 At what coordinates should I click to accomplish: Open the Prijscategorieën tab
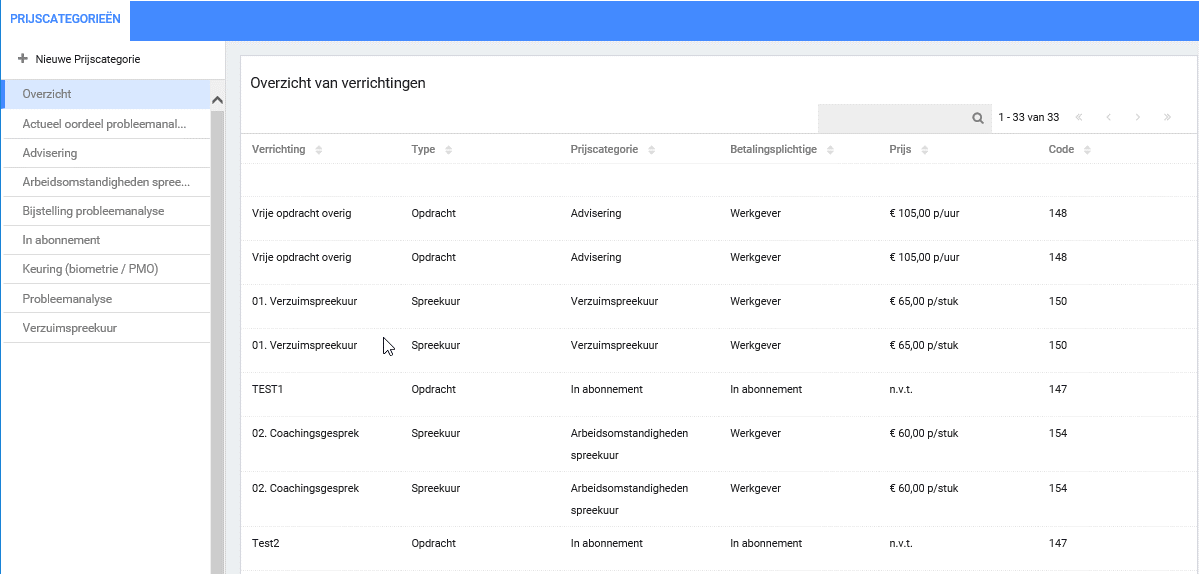[x=65, y=19]
